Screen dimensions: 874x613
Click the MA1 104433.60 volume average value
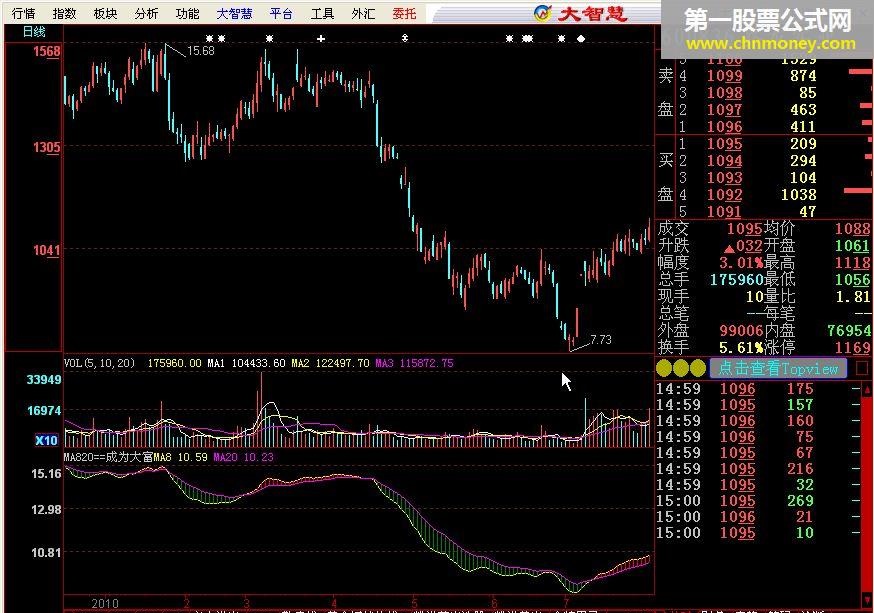246,363
